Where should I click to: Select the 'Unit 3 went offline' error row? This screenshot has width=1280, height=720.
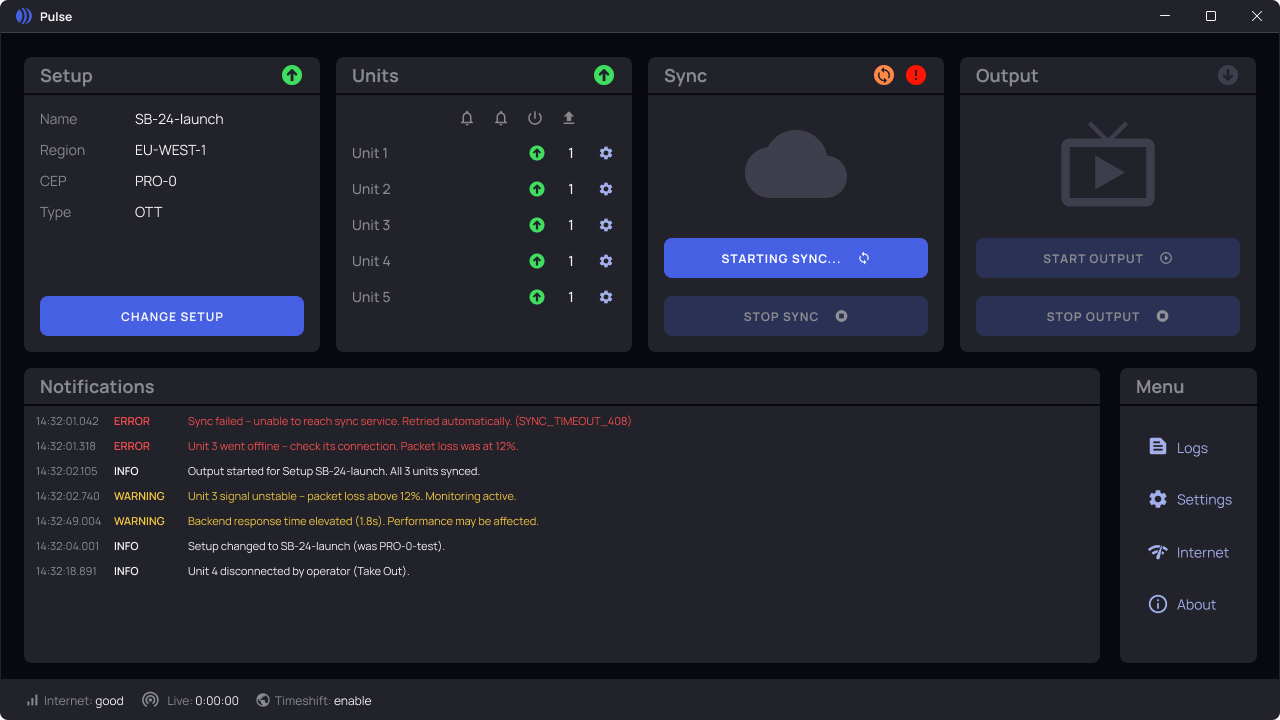pyautogui.click(x=562, y=446)
